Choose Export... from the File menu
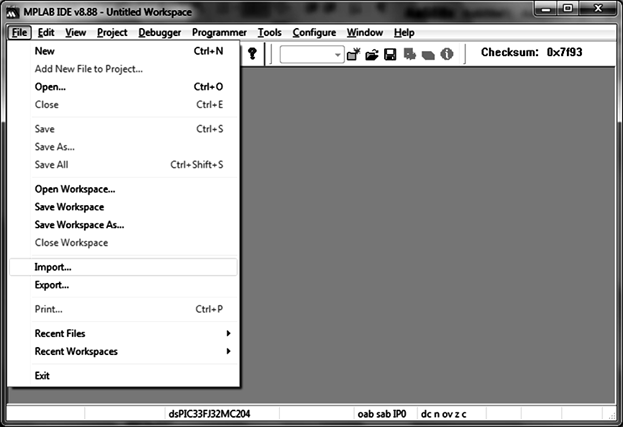This screenshot has width=623, height=427. point(124,285)
